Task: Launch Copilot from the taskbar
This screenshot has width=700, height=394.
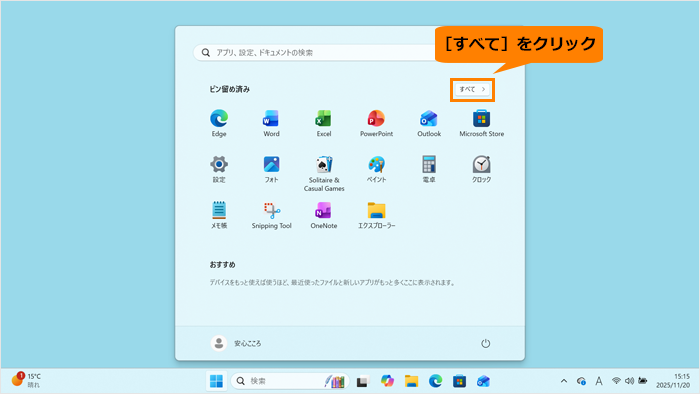Action: coord(387,381)
